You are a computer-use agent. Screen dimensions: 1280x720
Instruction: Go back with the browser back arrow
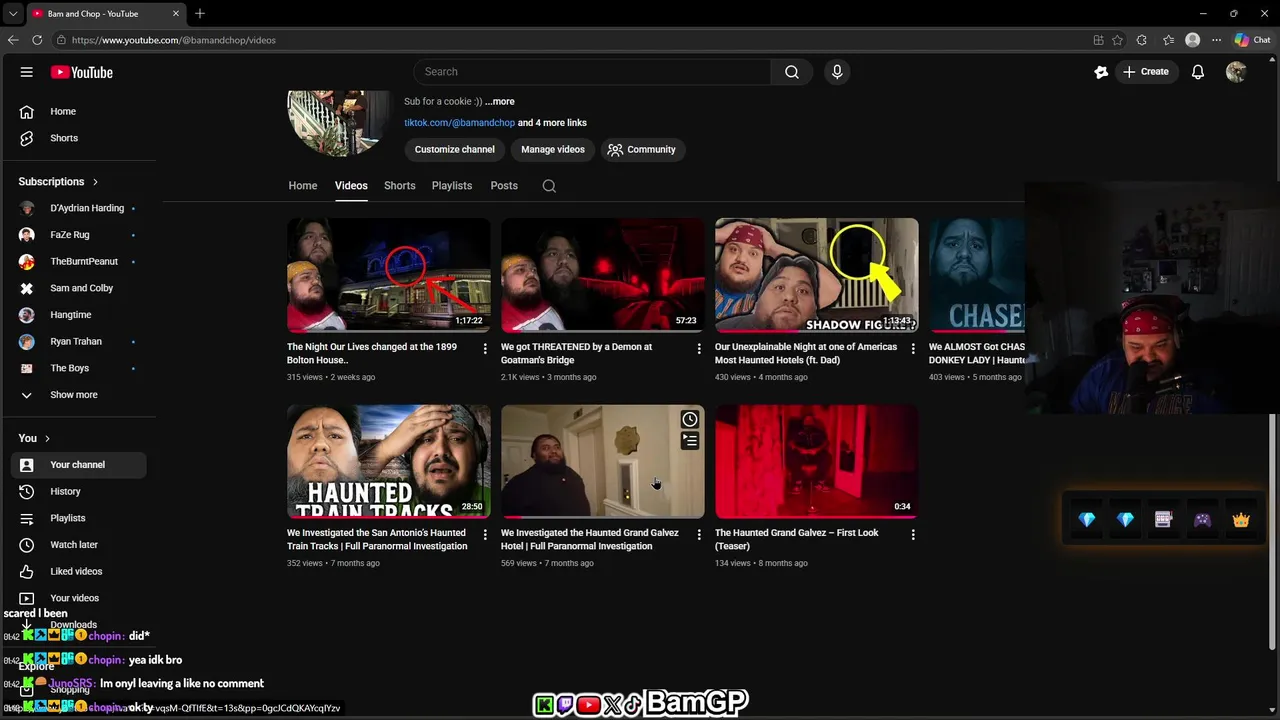click(13, 40)
